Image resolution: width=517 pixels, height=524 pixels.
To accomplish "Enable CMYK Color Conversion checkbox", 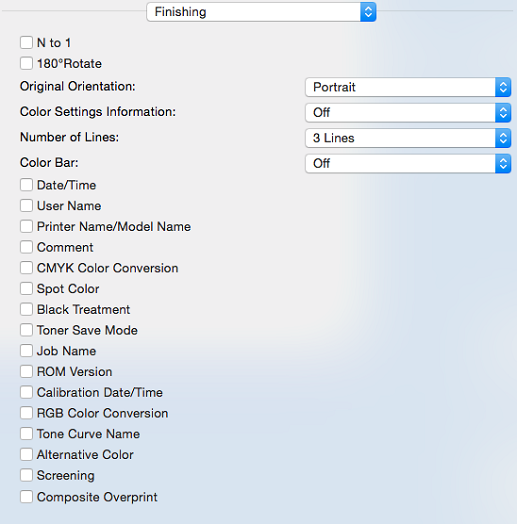I will (26, 268).
